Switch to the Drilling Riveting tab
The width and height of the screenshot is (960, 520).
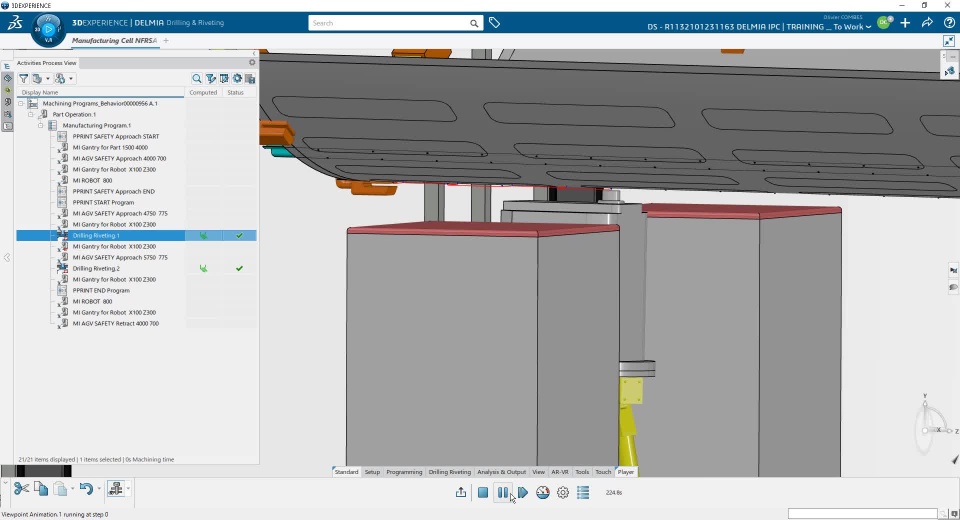pyautogui.click(x=449, y=472)
